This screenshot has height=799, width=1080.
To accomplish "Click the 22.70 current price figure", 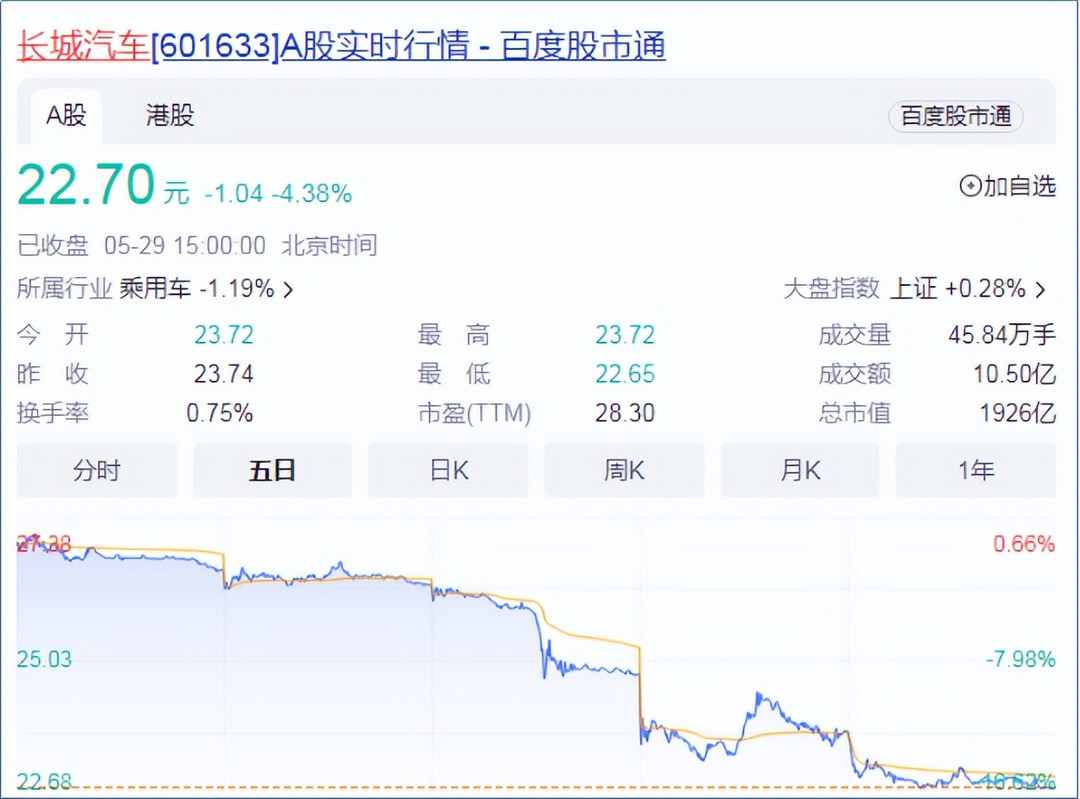I will [86, 184].
